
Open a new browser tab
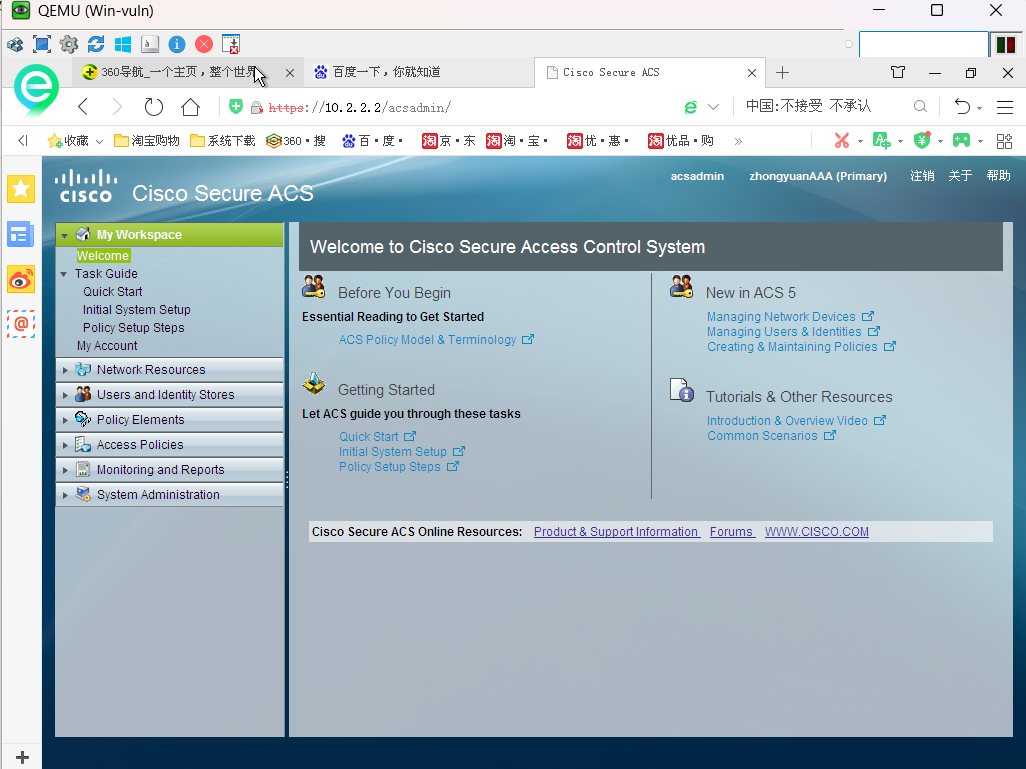pos(782,72)
